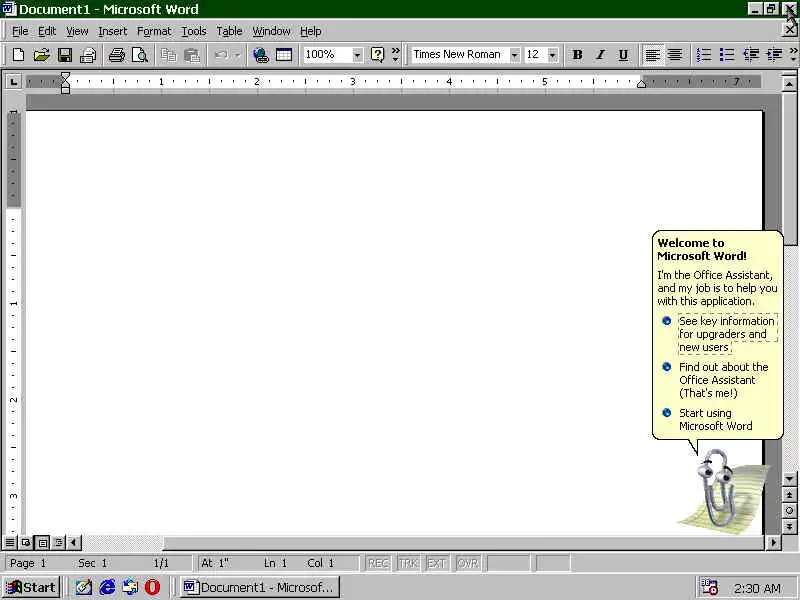Open the Help menu
Image resolution: width=800 pixels, height=600 pixels.
(x=310, y=32)
